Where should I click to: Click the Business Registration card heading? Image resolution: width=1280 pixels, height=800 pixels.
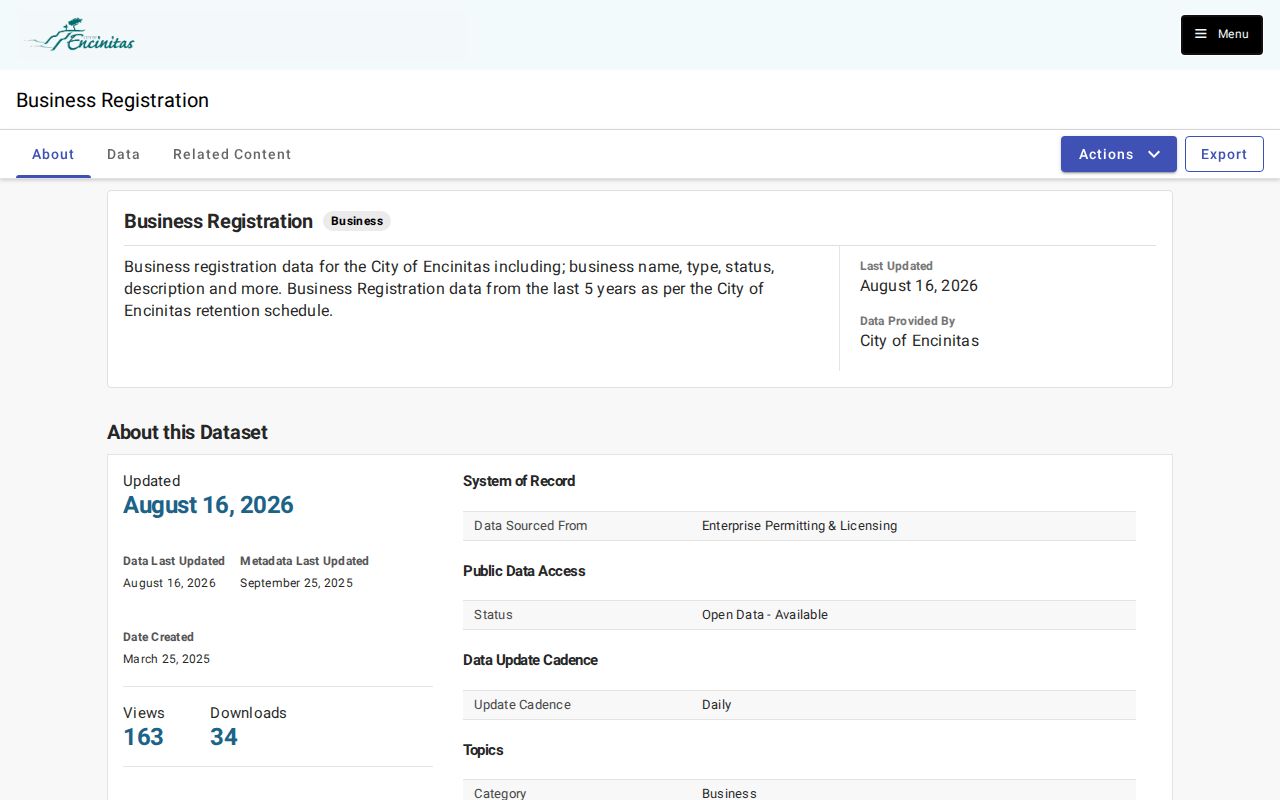coord(218,221)
